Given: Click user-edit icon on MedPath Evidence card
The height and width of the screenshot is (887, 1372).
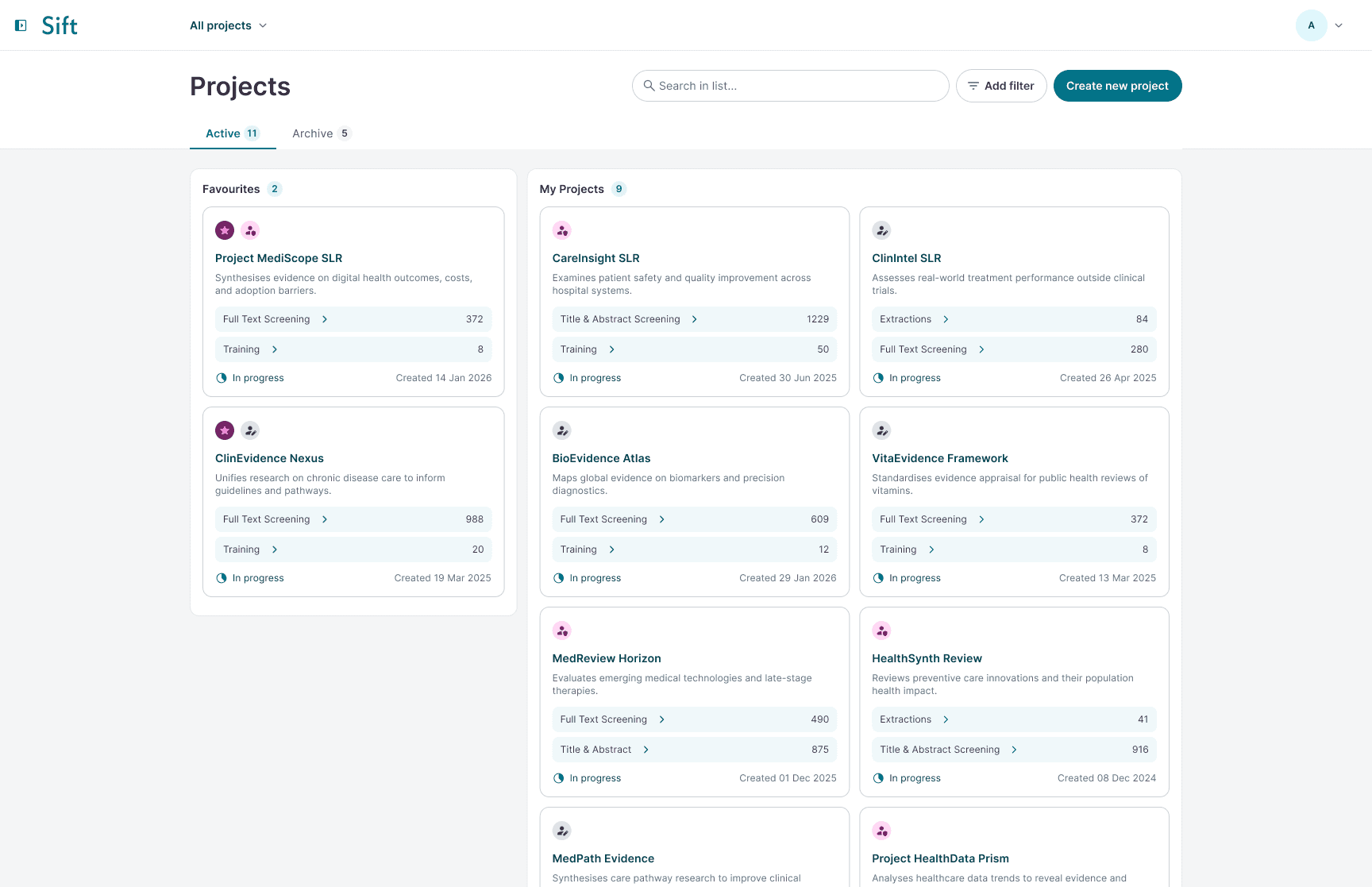Looking at the screenshot, I should (562, 831).
